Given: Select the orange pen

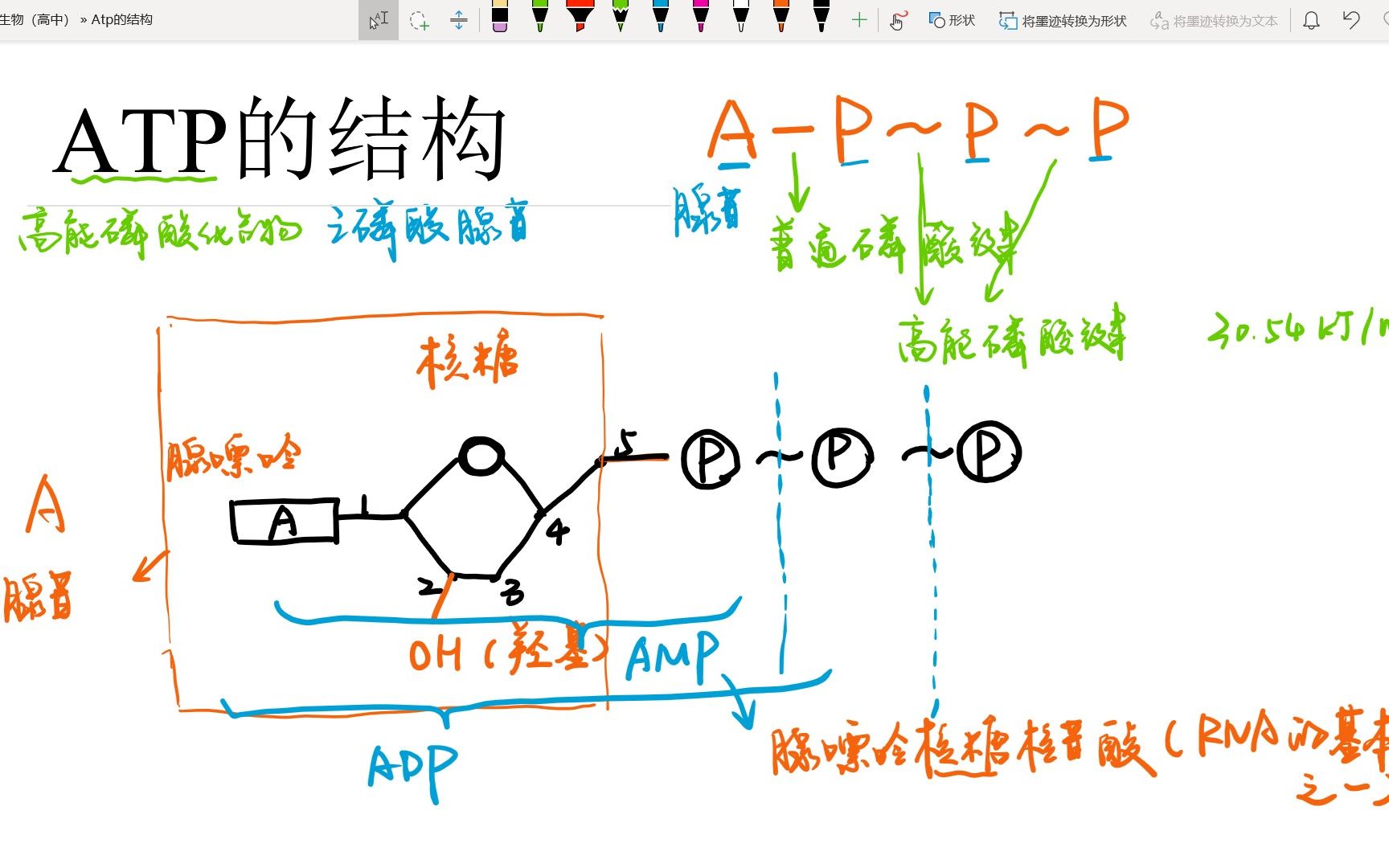Looking at the screenshot, I should 781,20.
